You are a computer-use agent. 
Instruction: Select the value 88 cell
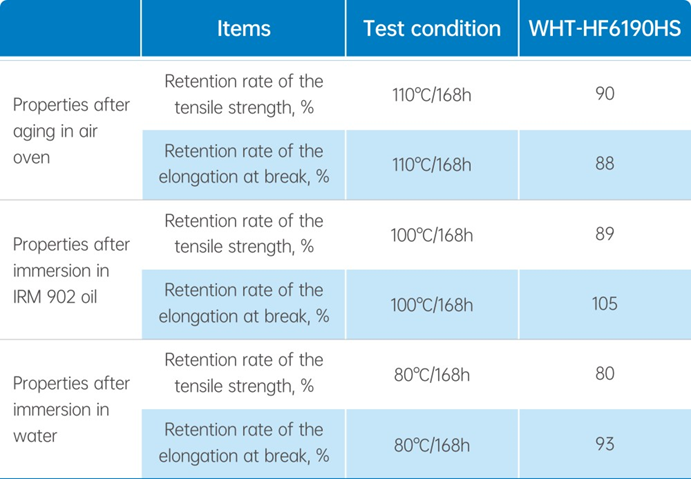point(604,164)
